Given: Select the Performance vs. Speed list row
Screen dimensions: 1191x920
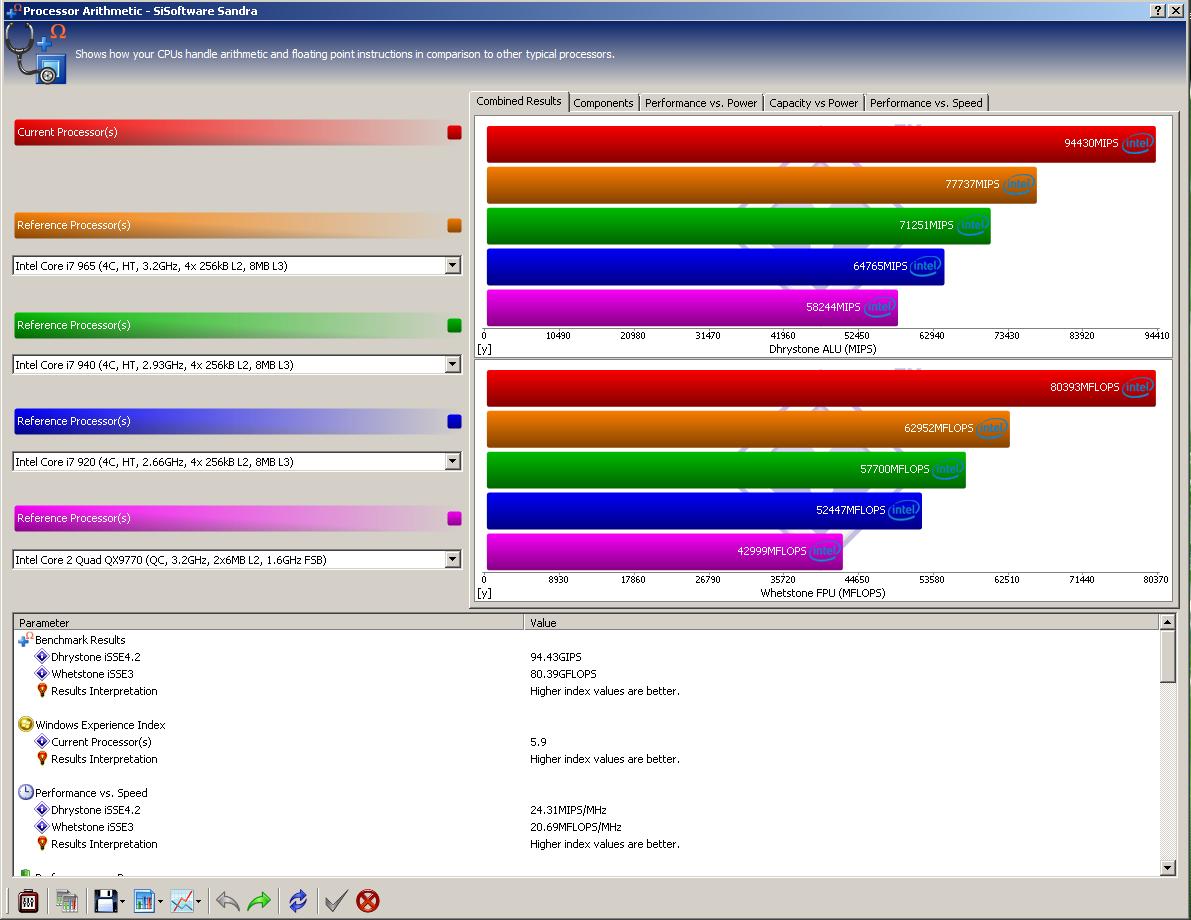Looking at the screenshot, I should click(x=586, y=792).
